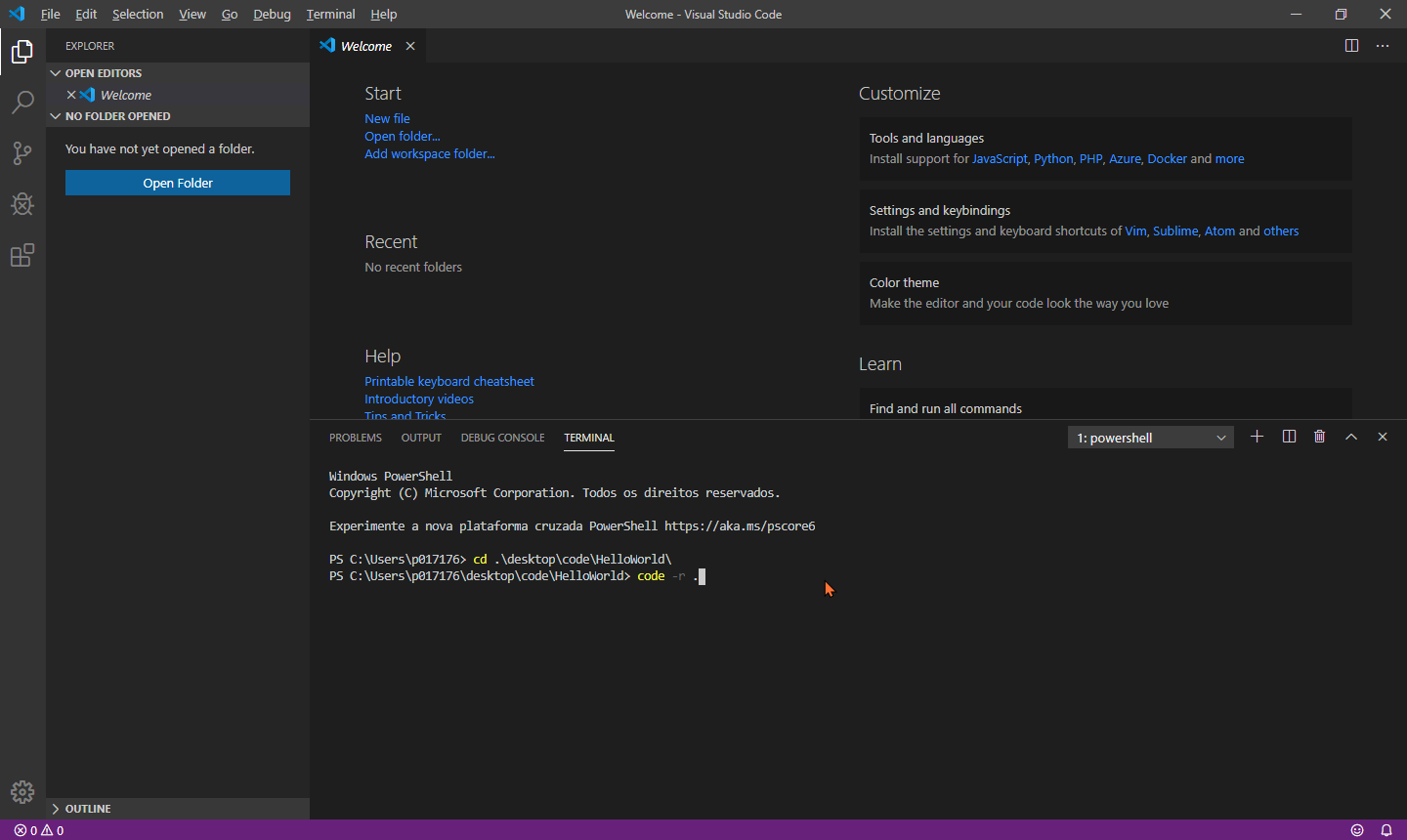Click the aka.ms/pscore6 URL in terminal
The height and width of the screenshot is (840, 1407).
coord(740,525)
